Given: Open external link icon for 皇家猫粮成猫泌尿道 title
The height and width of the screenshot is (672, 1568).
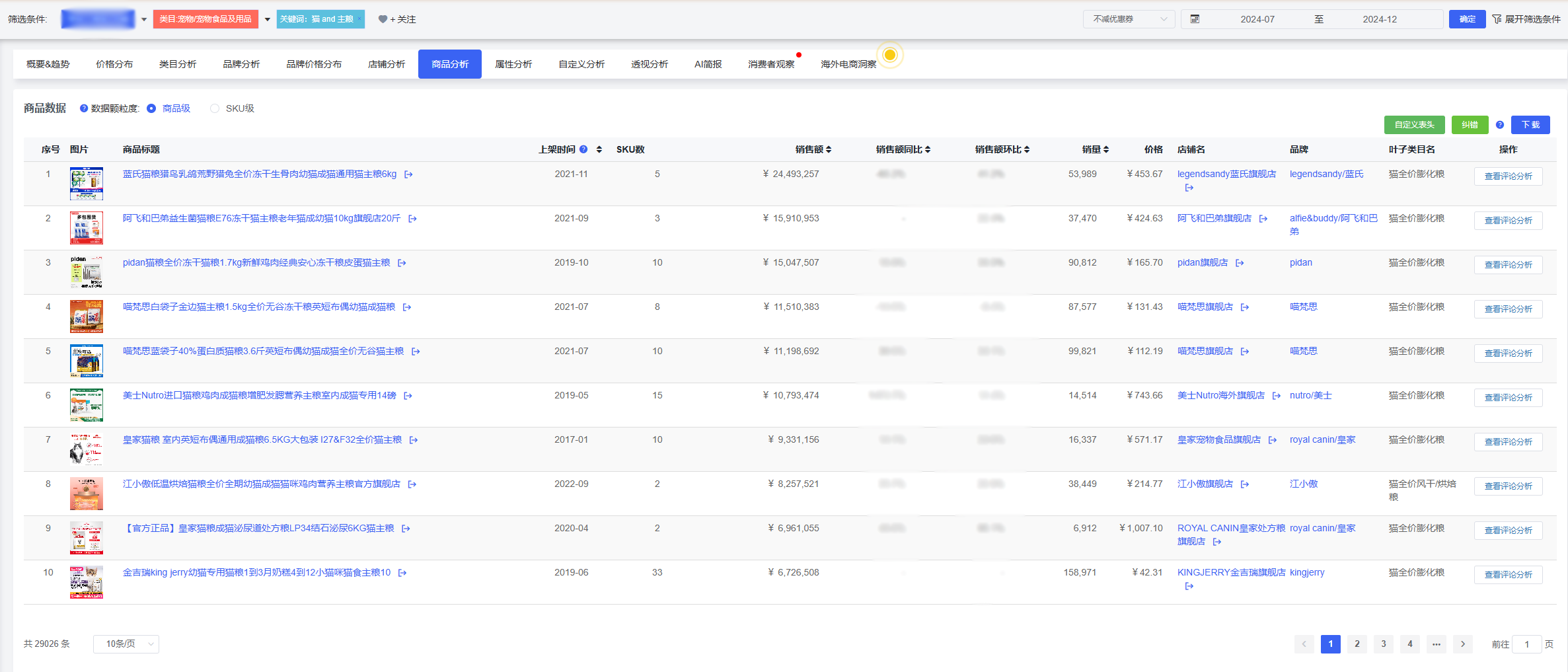Looking at the screenshot, I should click(x=406, y=529).
